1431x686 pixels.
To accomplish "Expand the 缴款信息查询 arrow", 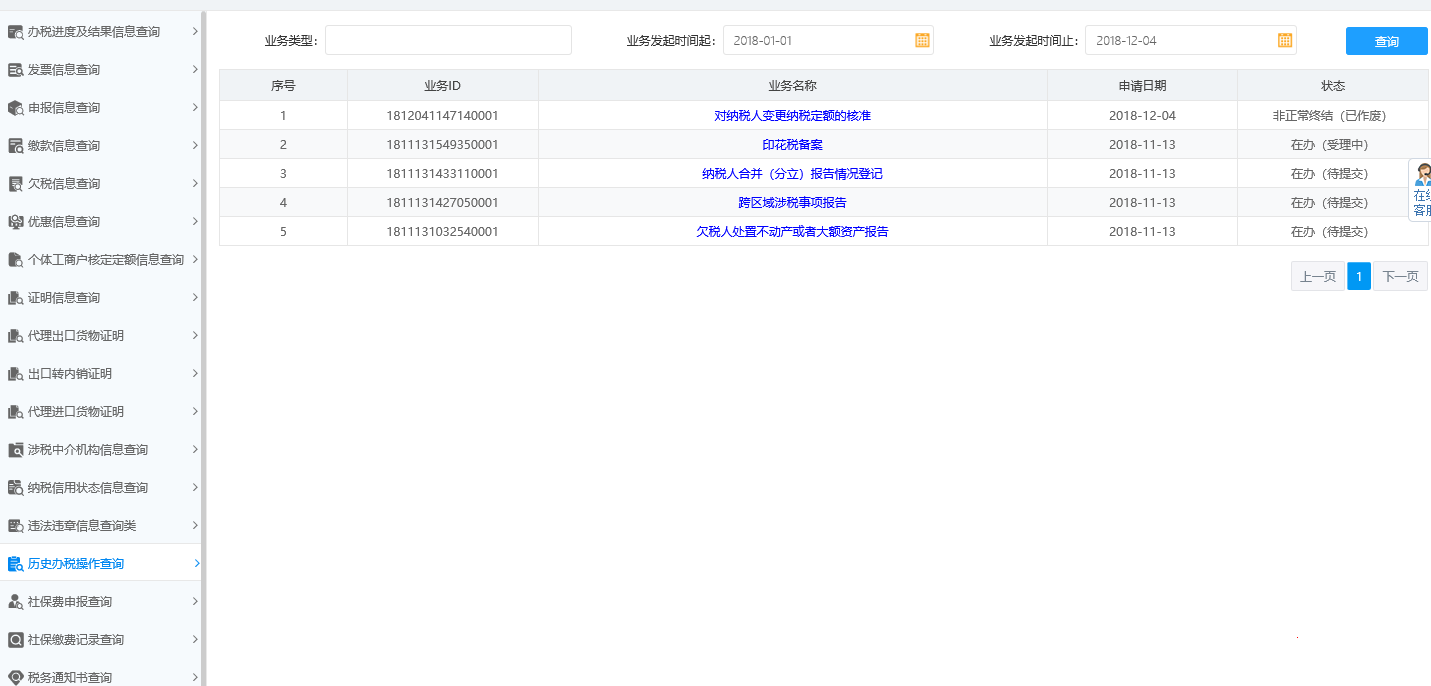I will [195, 146].
